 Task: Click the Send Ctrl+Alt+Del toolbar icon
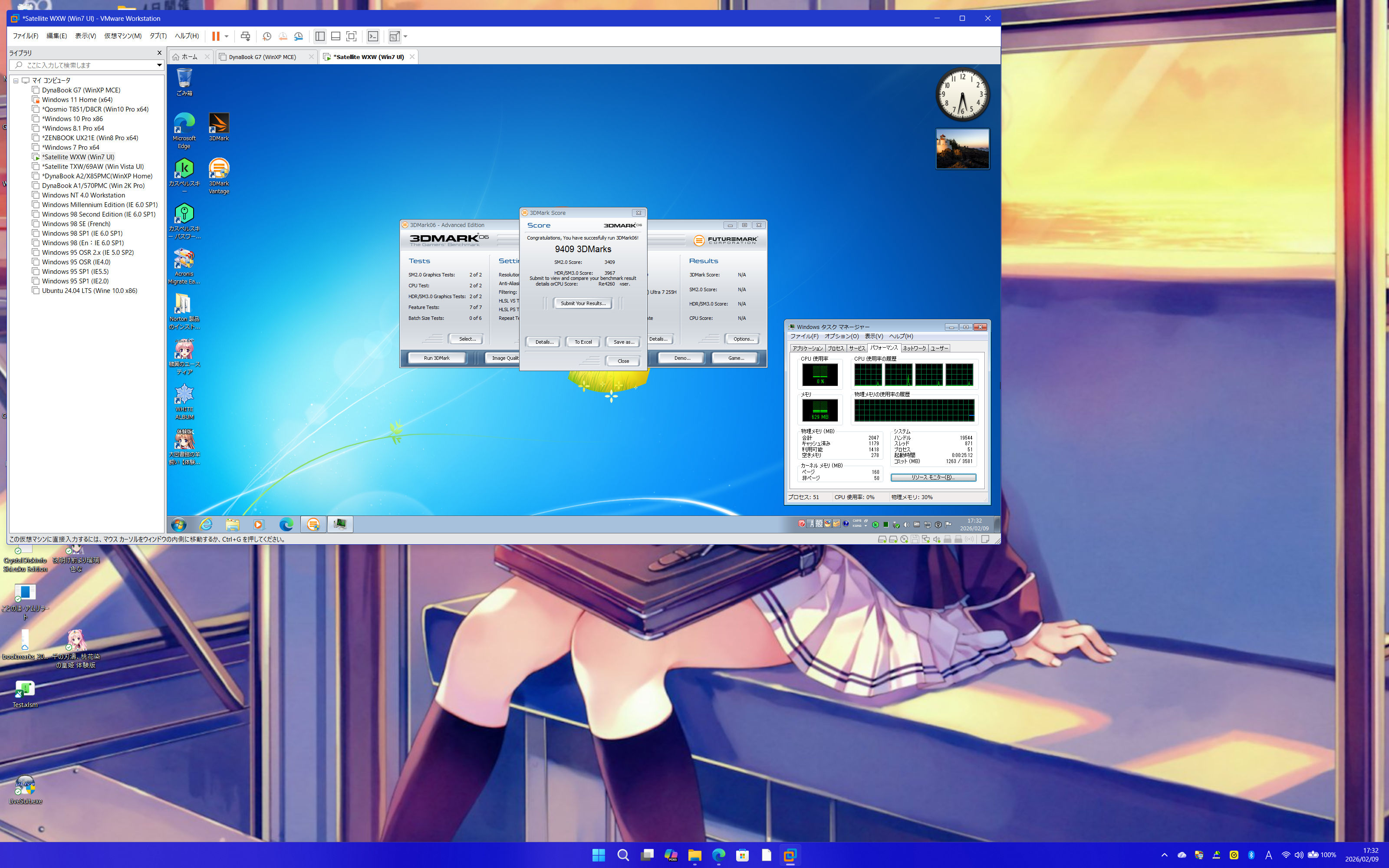coord(246,36)
